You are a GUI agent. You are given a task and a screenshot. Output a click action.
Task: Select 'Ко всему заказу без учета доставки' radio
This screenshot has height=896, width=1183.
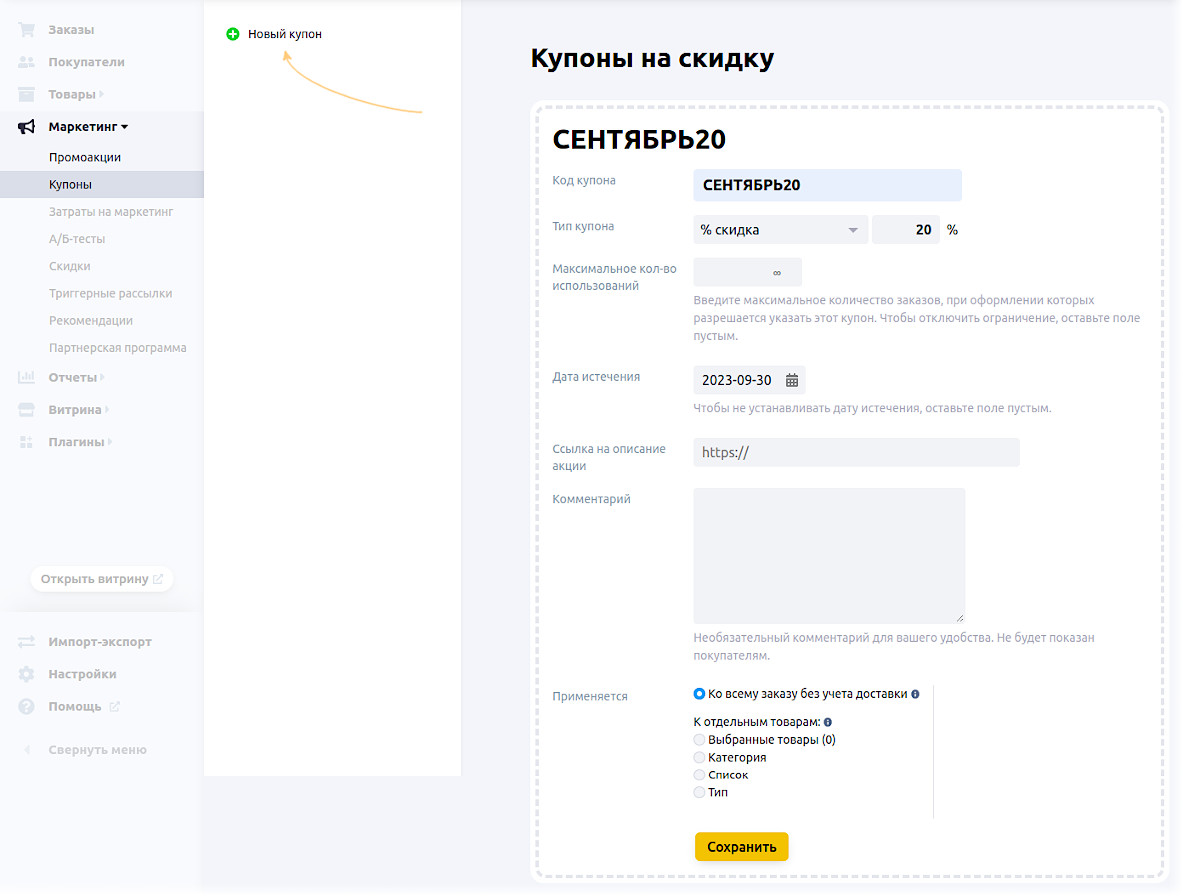[700, 694]
